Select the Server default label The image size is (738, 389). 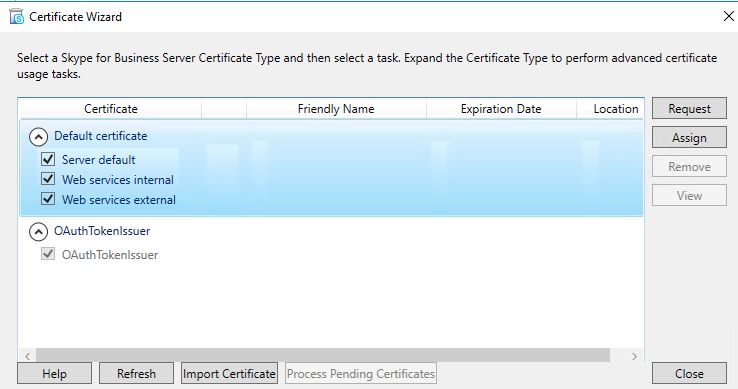[98, 160]
